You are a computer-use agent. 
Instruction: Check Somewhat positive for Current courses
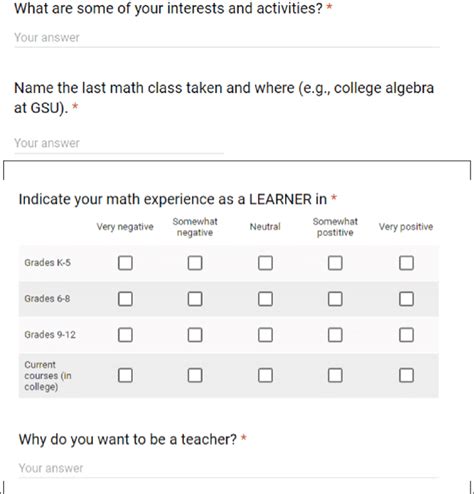pyautogui.click(x=335, y=376)
